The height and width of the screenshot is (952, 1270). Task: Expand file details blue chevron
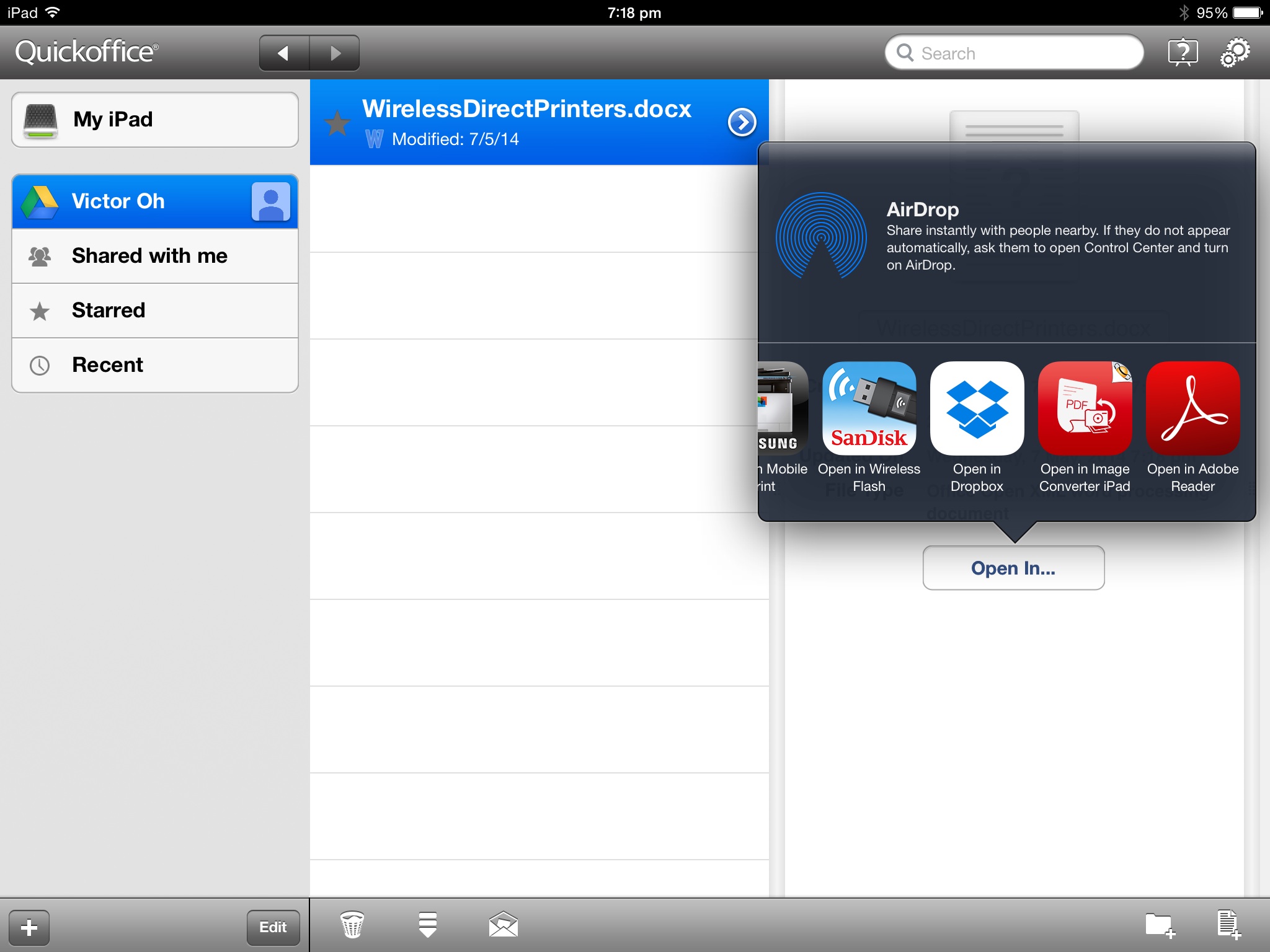(x=742, y=122)
